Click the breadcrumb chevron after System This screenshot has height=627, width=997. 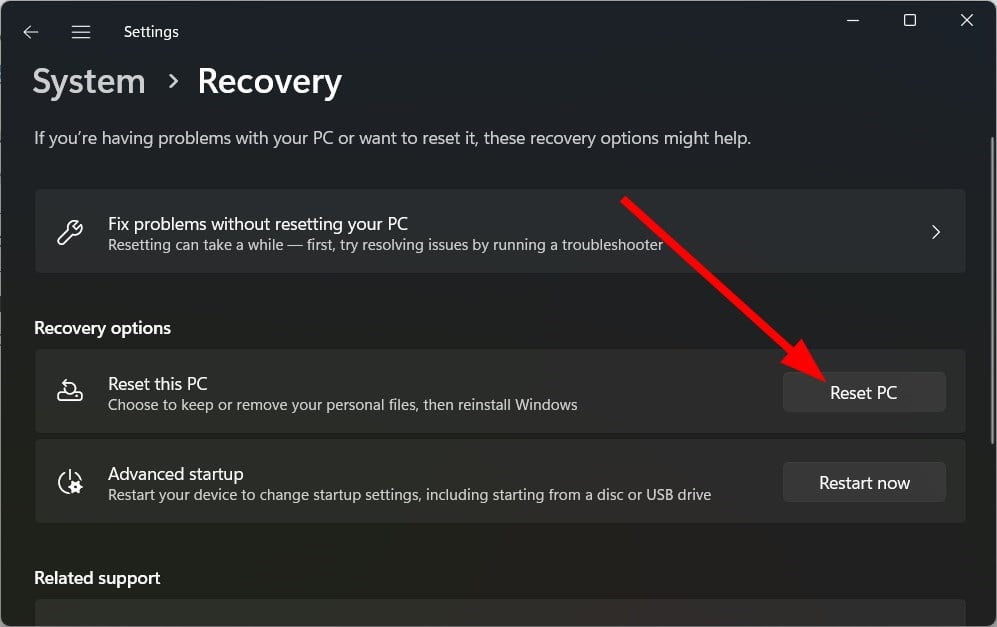[x=173, y=81]
